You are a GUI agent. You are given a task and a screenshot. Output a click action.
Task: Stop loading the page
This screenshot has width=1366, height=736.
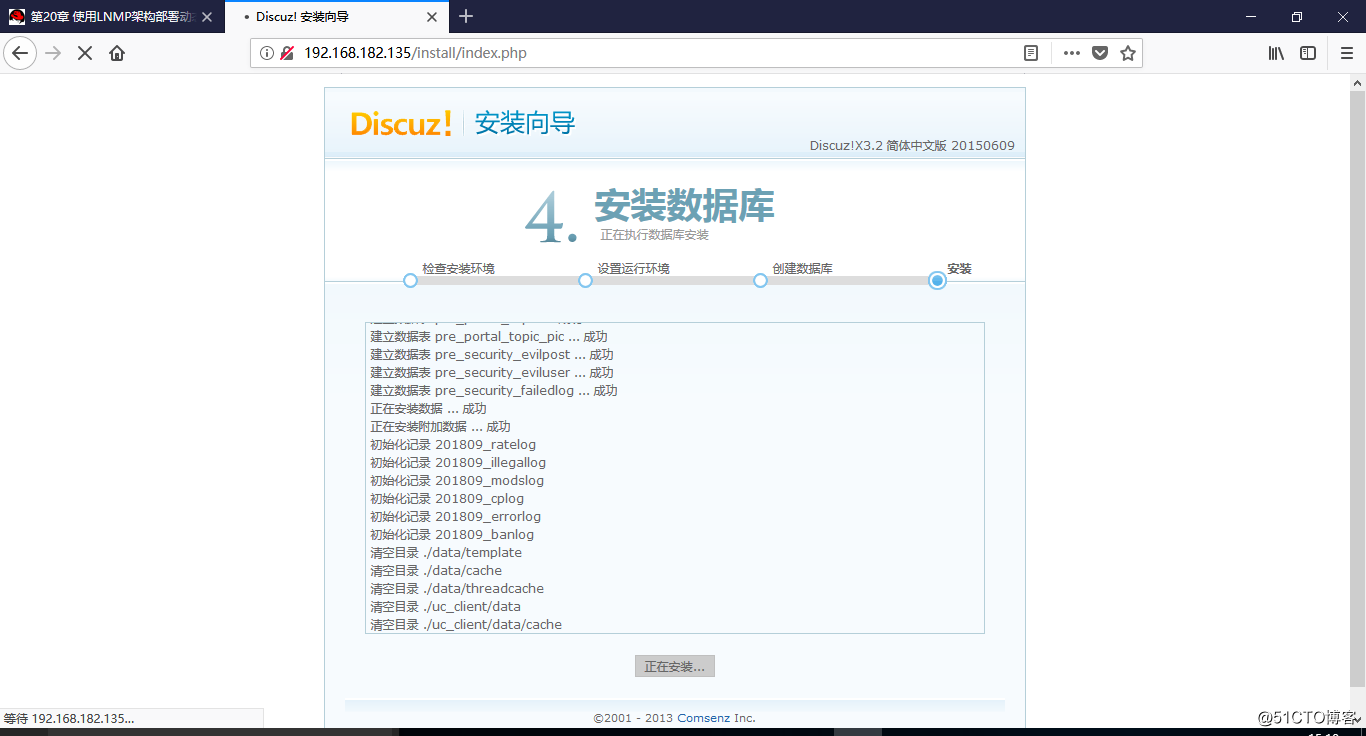[85, 53]
